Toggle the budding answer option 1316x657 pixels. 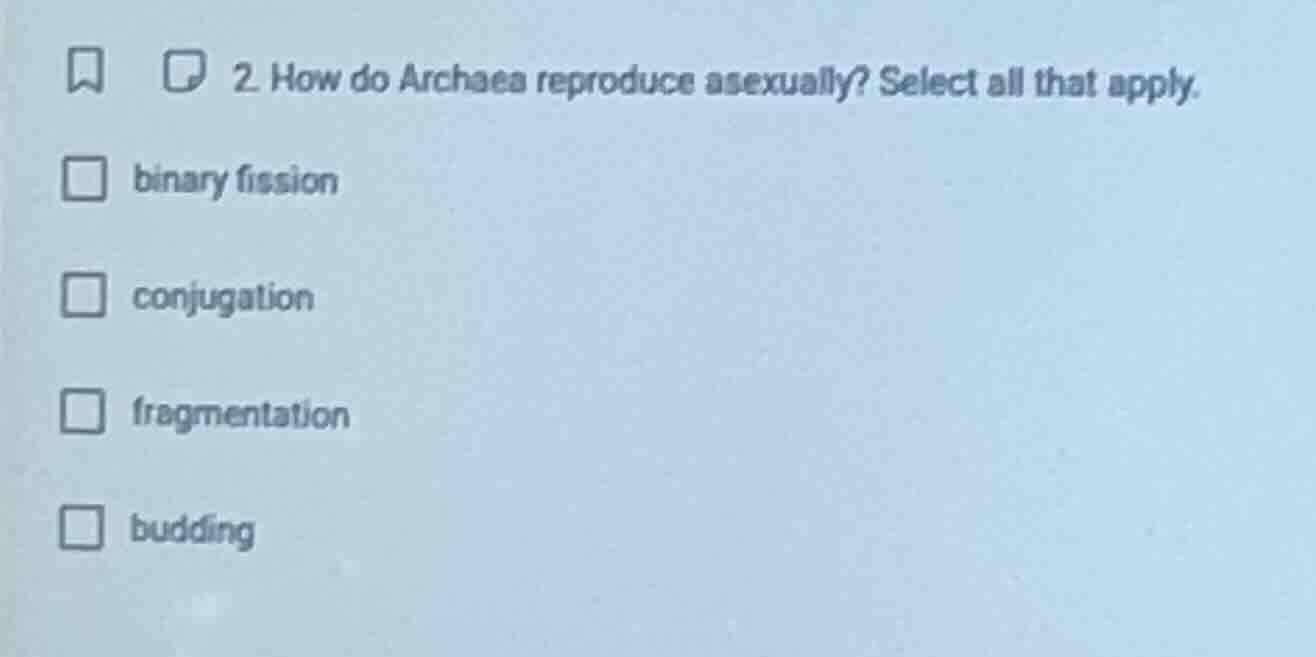pos(84,529)
